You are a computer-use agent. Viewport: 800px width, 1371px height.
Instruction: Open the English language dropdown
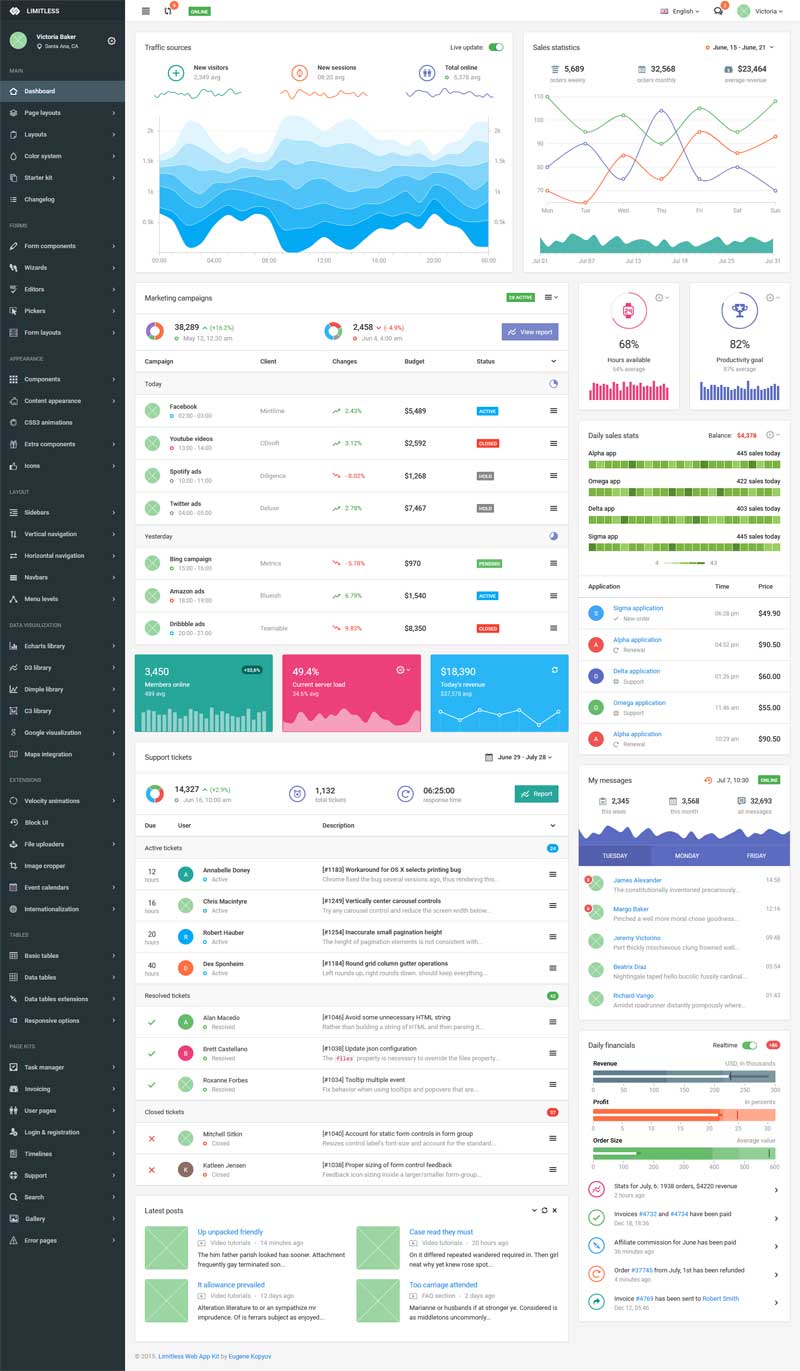(x=680, y=11)
